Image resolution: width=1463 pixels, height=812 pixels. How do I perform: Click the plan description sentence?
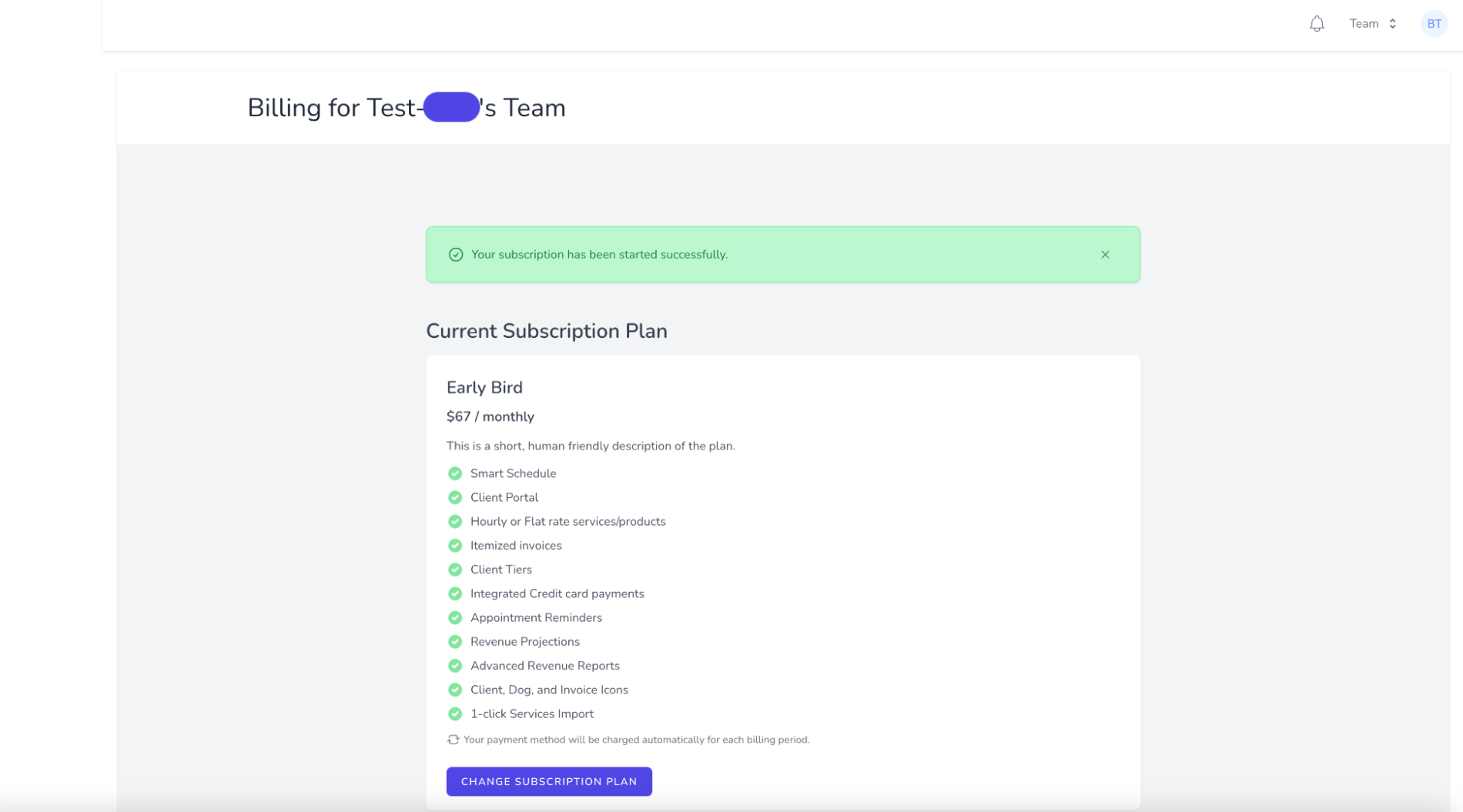591,446
